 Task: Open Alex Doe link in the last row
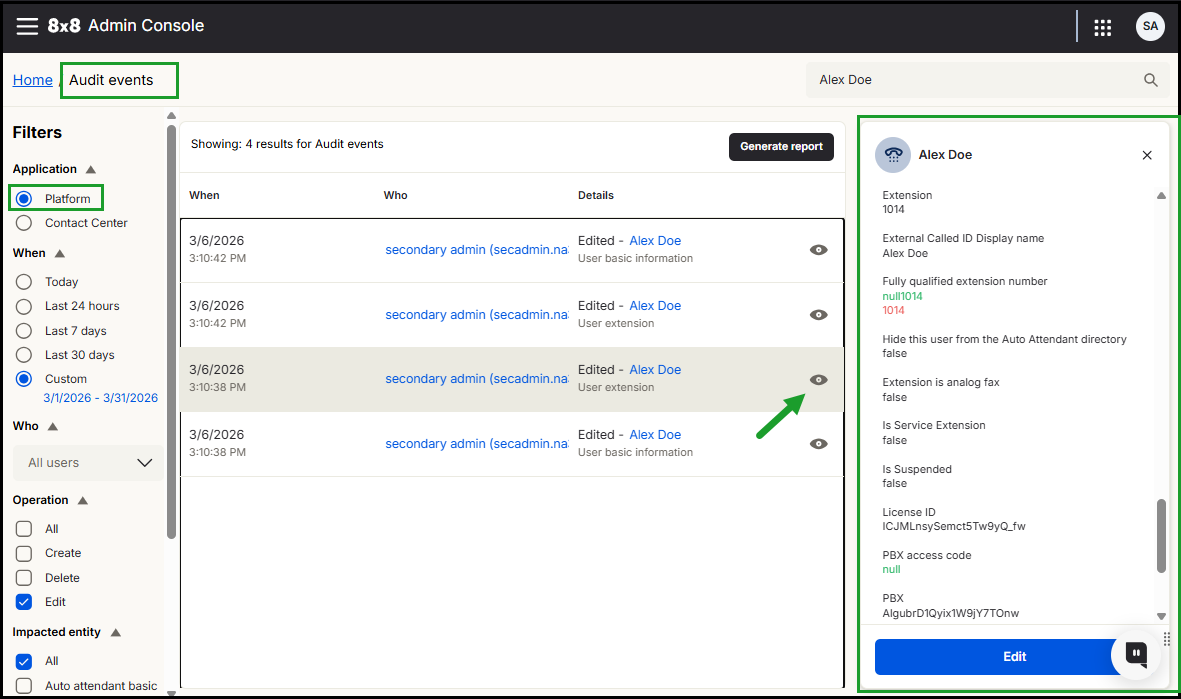655,435
